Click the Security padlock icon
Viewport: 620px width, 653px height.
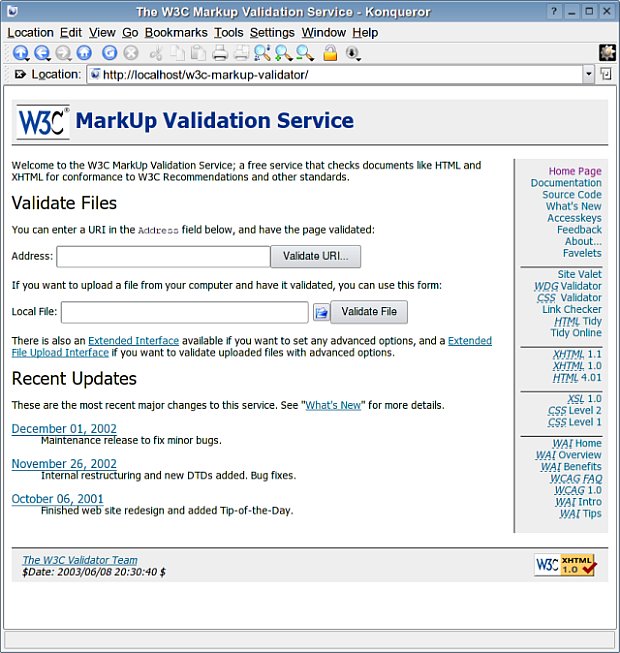(330, 53)
